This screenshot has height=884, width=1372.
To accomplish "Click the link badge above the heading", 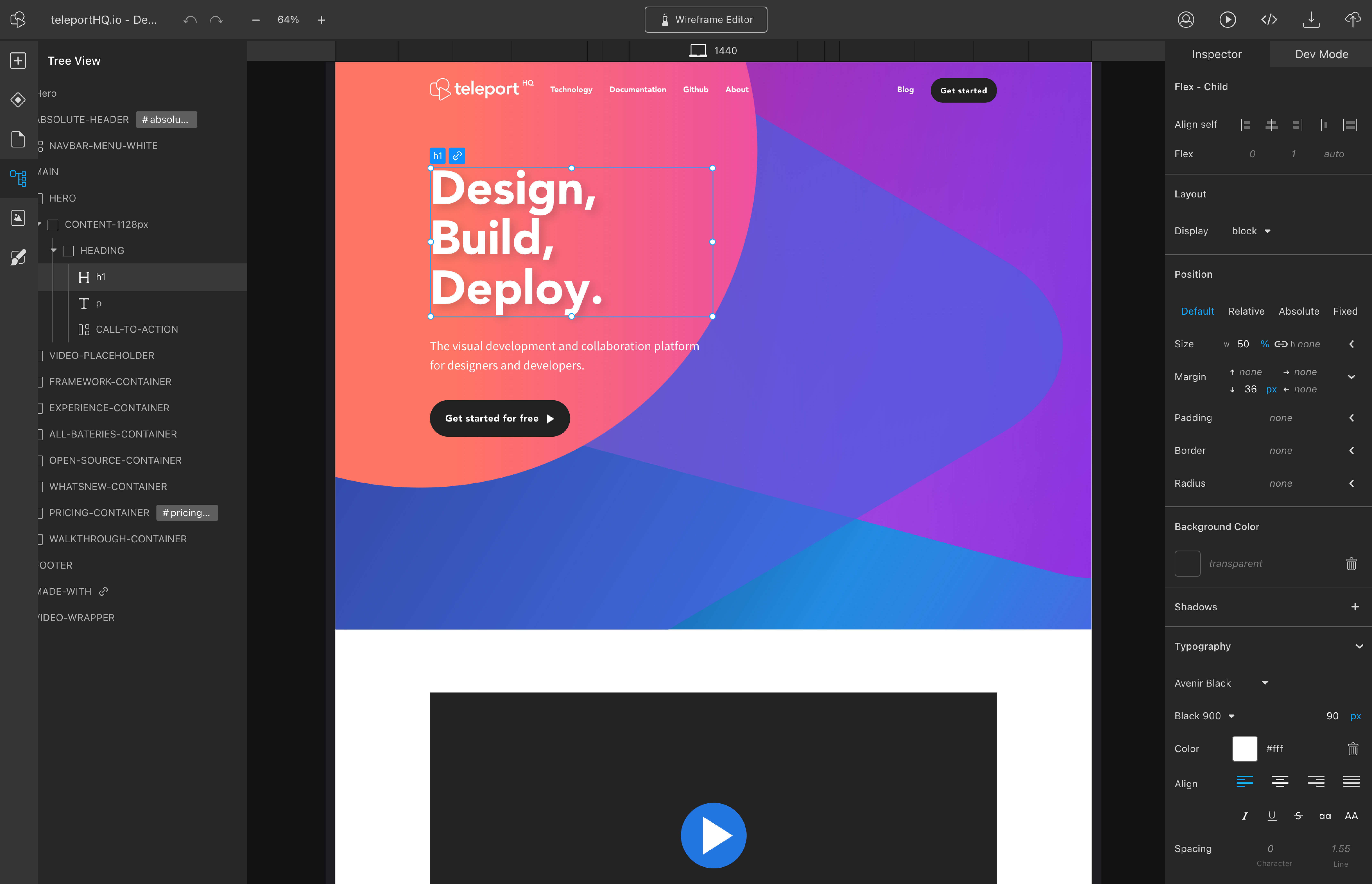I will pyautogui.click(x=457, y=156).
